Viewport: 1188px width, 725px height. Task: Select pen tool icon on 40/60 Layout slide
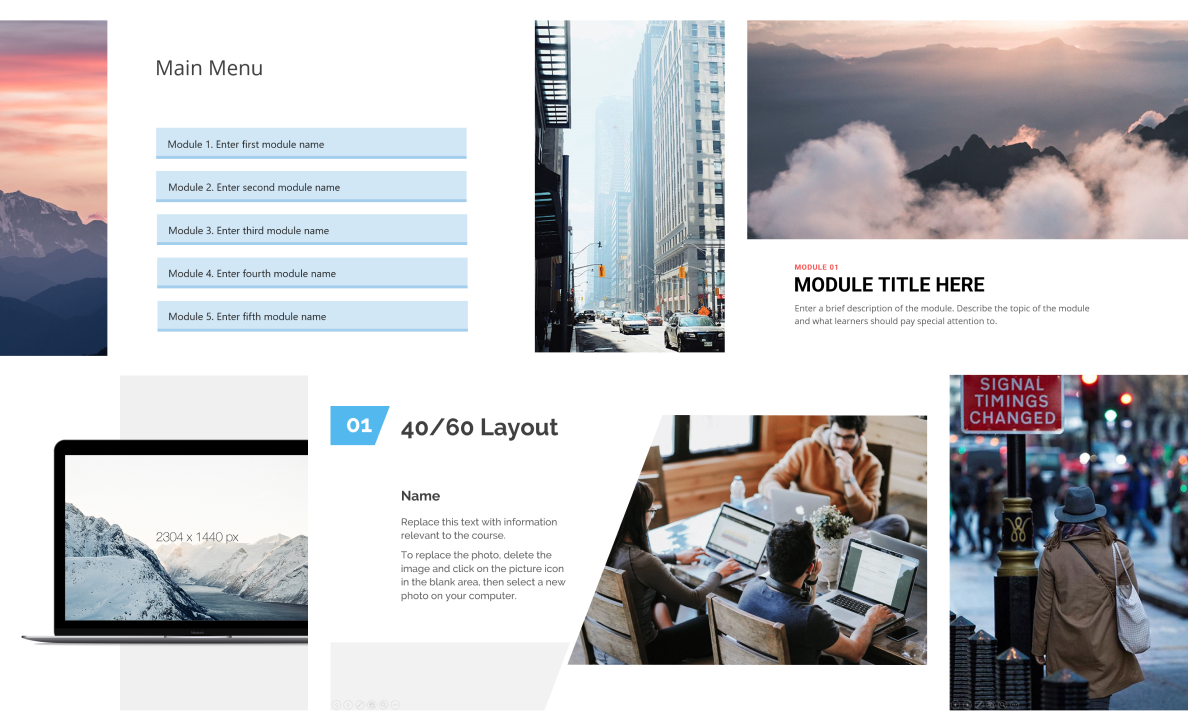click(x=360, y=705)
